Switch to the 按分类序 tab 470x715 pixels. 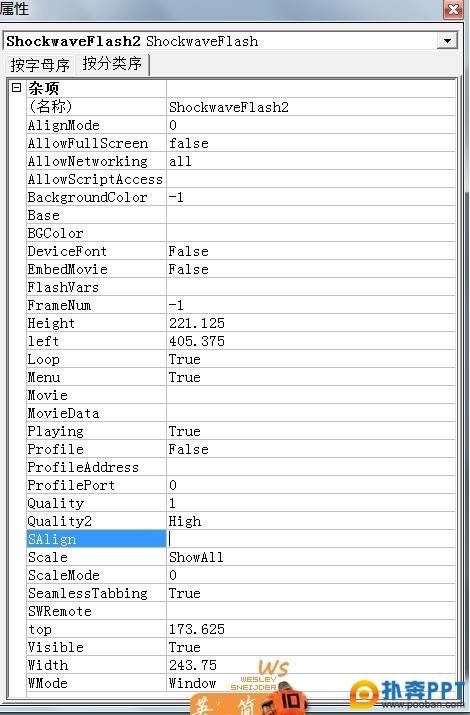pos(112,63)
